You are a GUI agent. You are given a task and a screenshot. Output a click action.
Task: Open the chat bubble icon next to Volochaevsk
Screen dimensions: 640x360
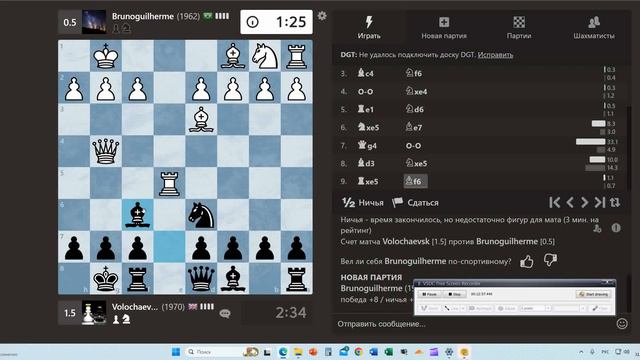[x=225, y=313]
